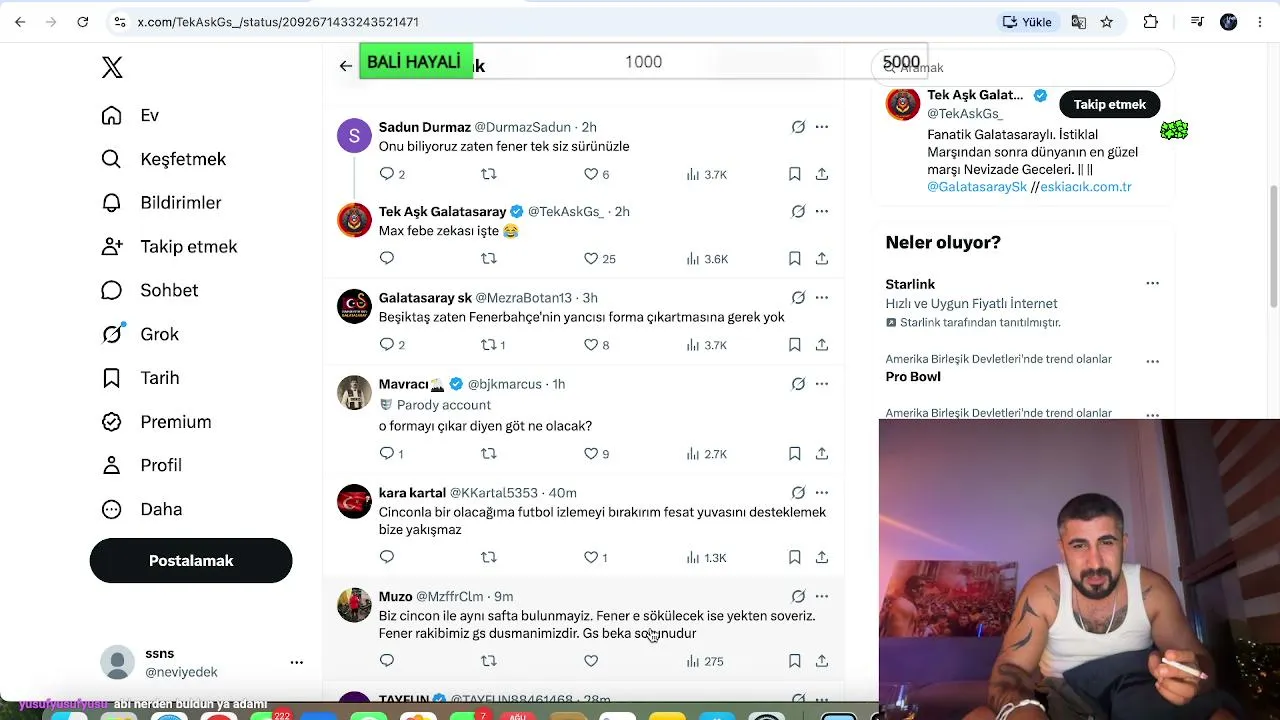Open more options for Sadun Durmaz's post
The height and width of the screenshot is (720, 1280).
822,127
